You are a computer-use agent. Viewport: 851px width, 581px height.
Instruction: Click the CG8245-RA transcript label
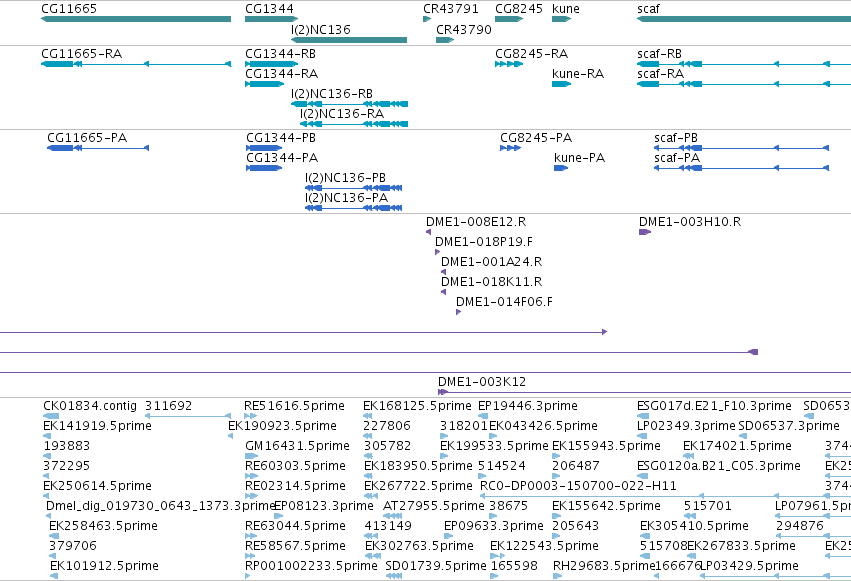click(531, 54)
